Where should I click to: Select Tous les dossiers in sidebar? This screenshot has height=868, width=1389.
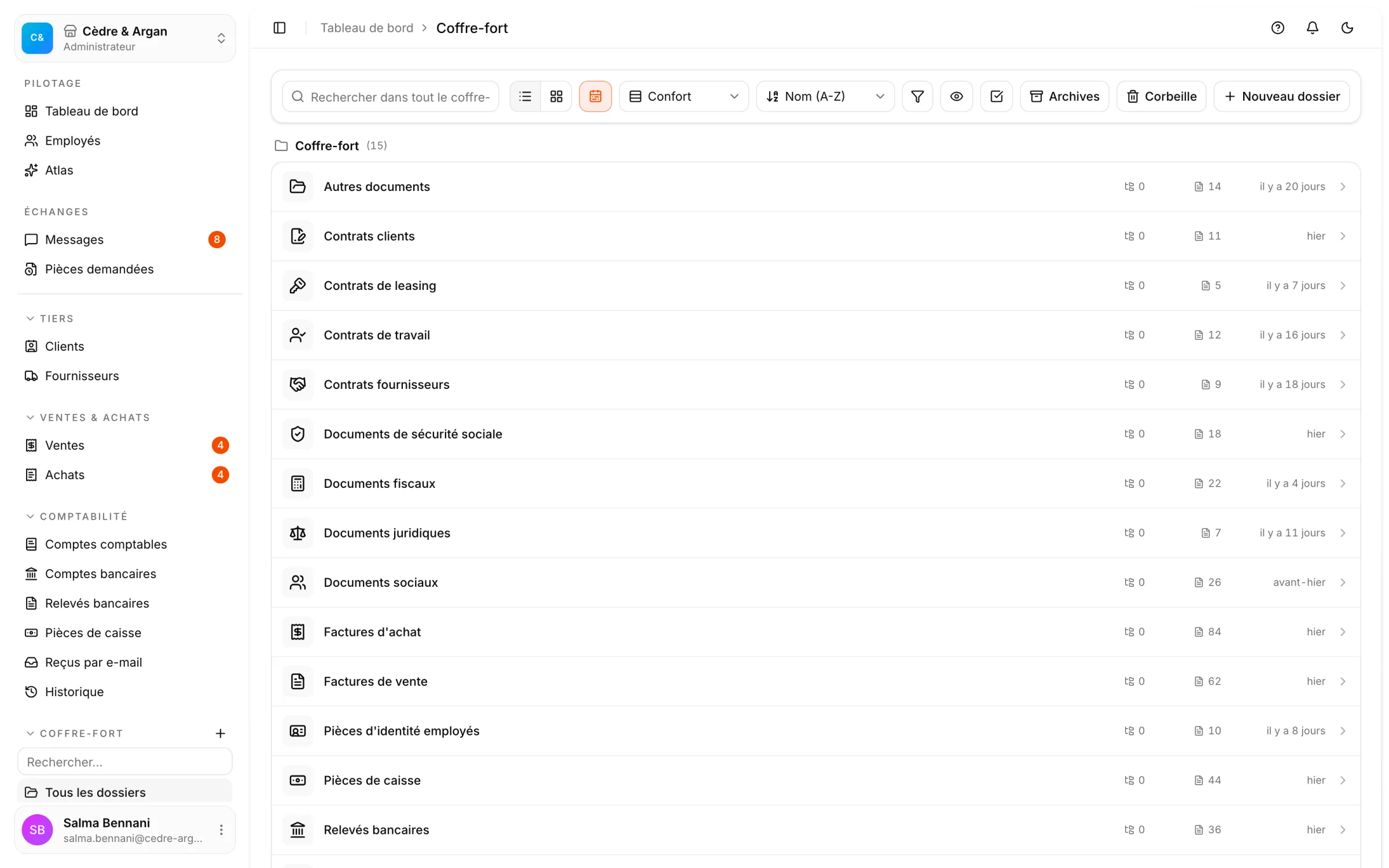point(125,792)
